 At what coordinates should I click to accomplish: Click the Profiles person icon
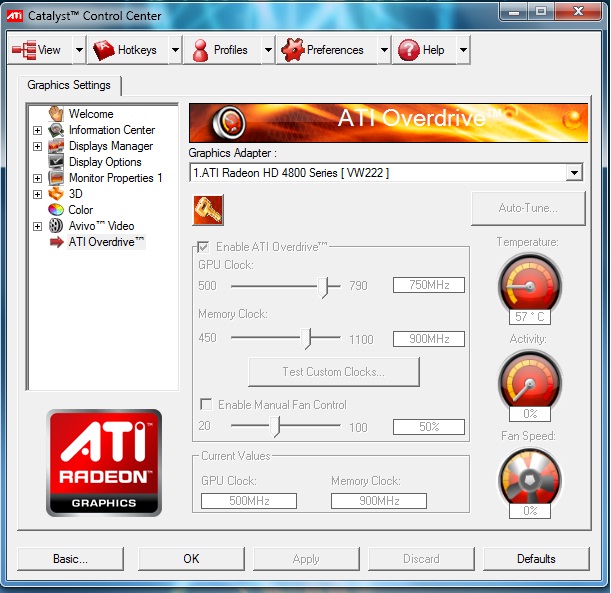point(200,50)
